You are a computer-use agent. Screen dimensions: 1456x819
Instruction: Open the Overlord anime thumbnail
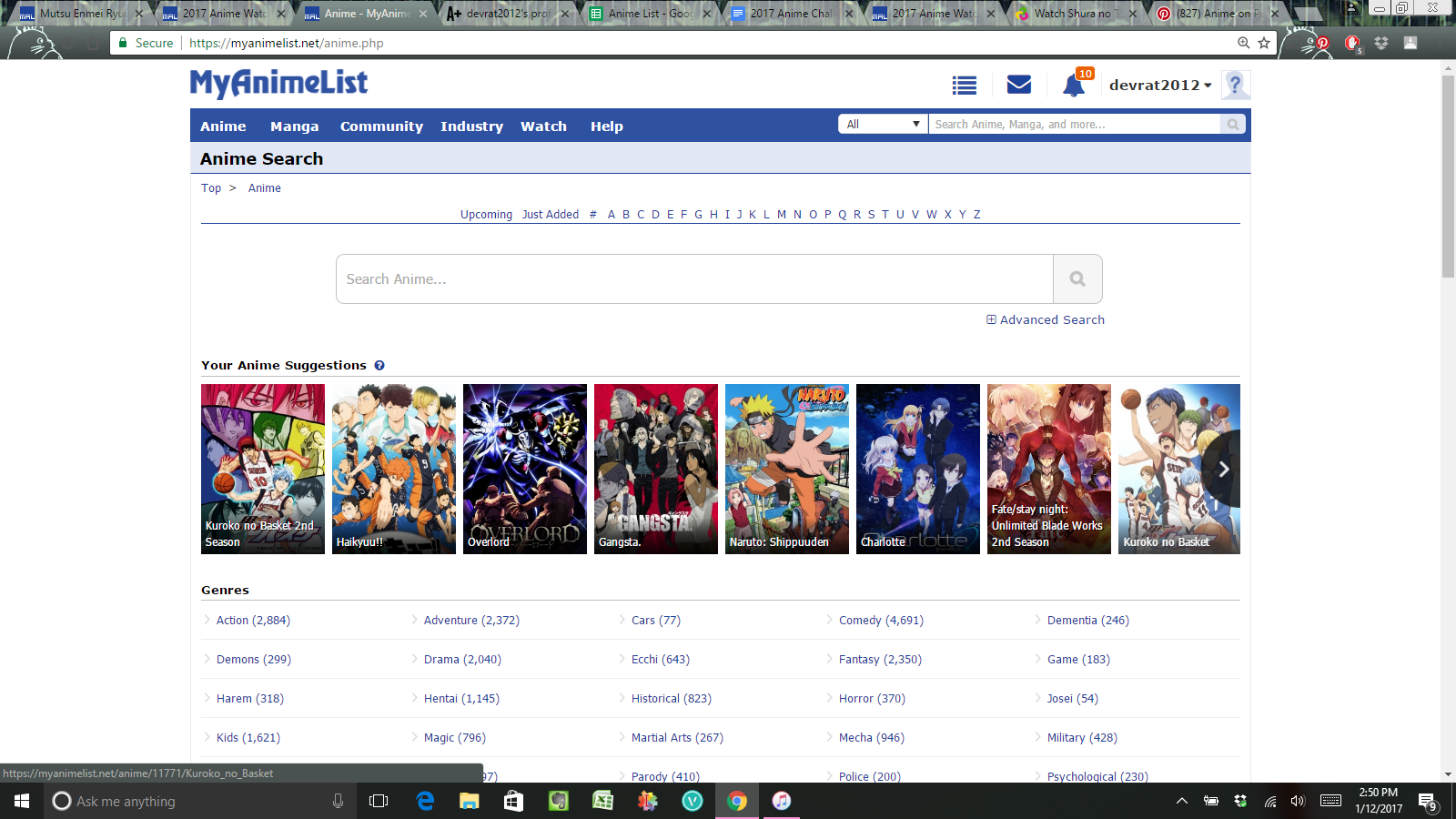coord(525,469)
